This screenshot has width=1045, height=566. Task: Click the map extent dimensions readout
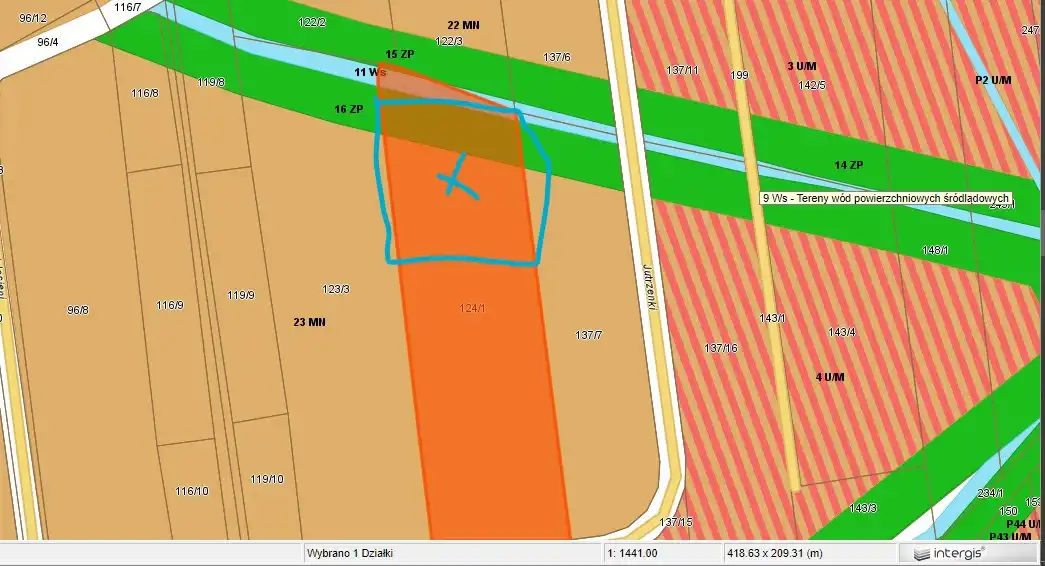click(x=773, y=552)
